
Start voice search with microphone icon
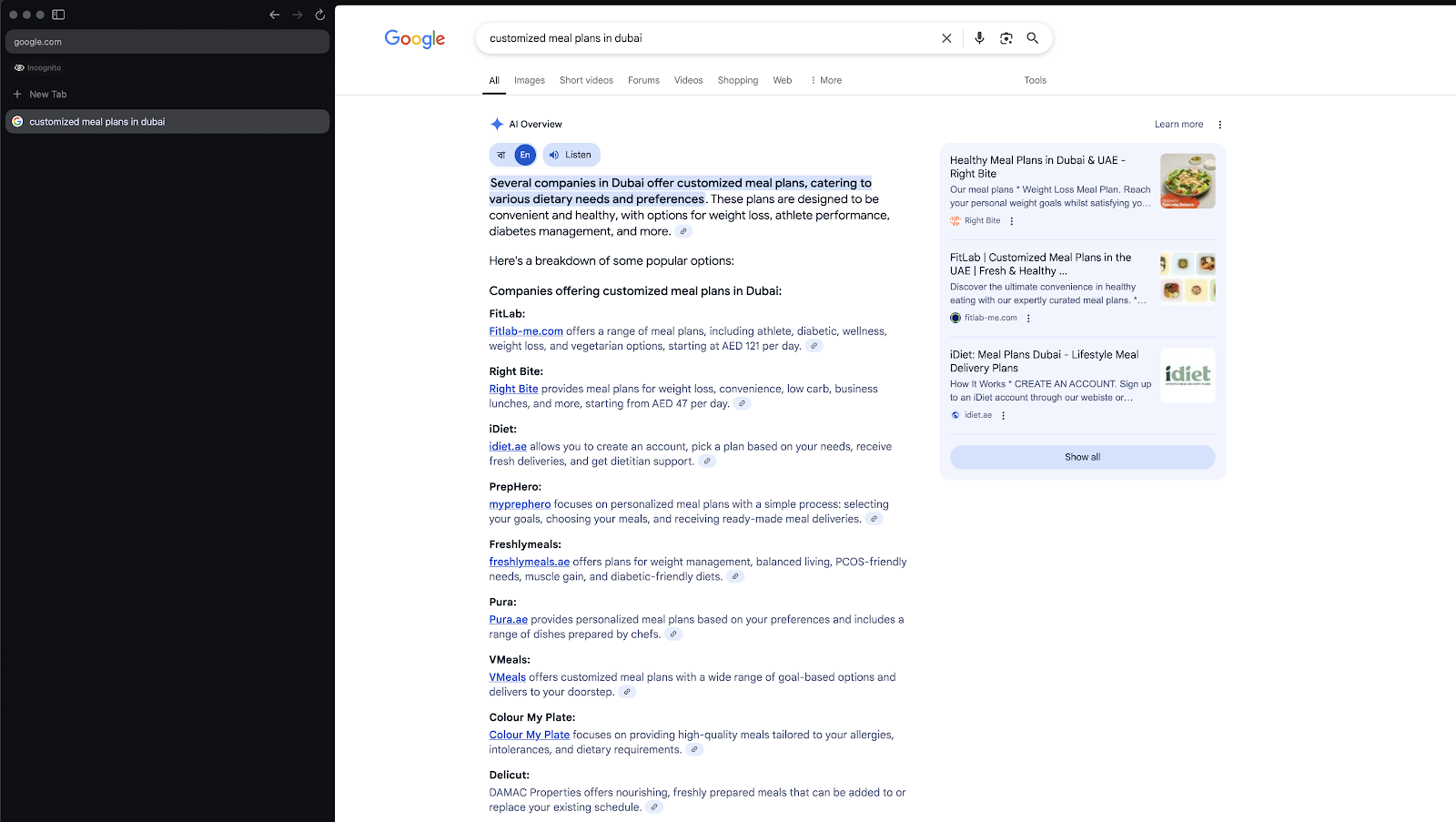click(979, 38)
